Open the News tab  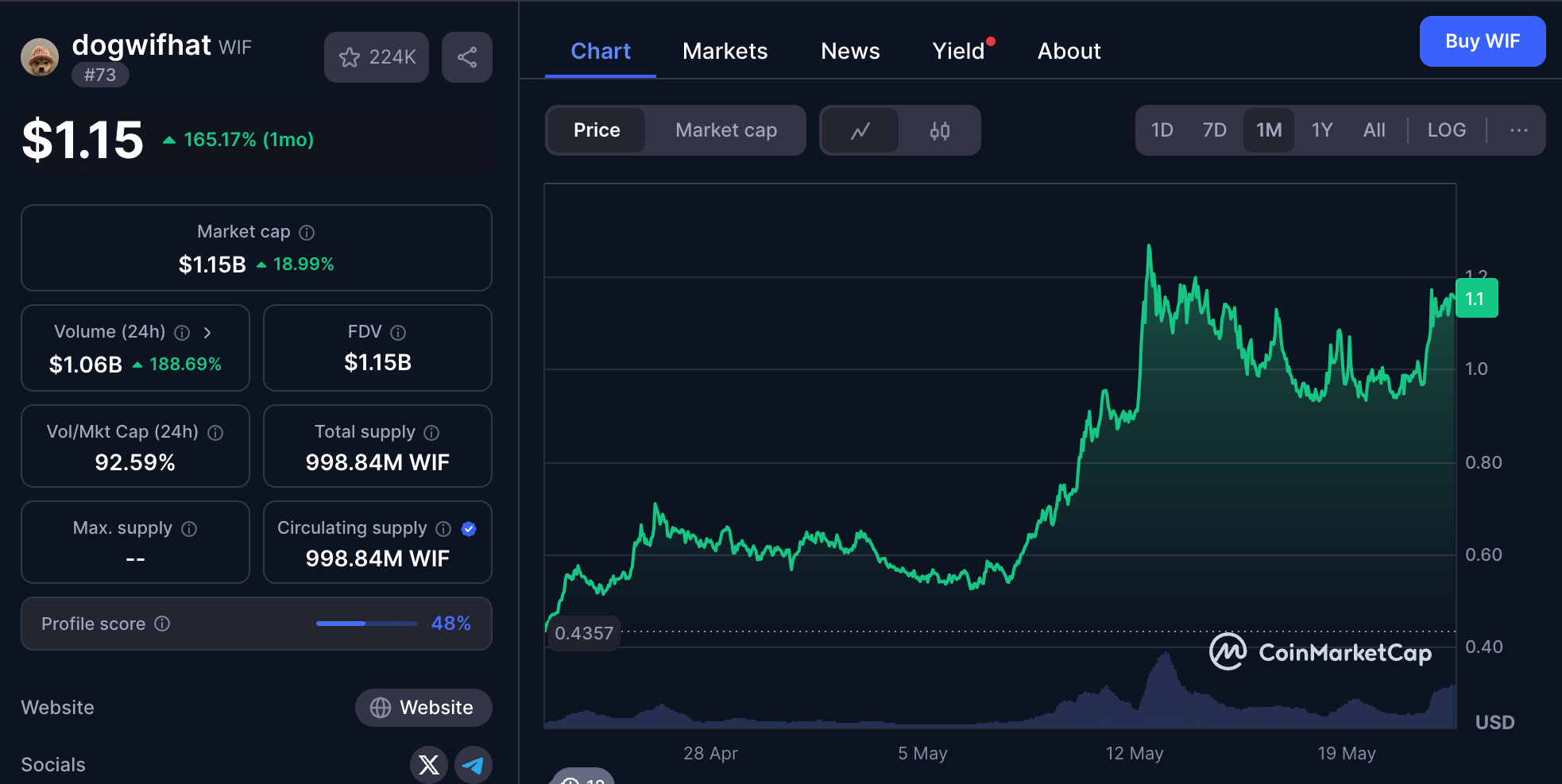(x=850, y=51)
